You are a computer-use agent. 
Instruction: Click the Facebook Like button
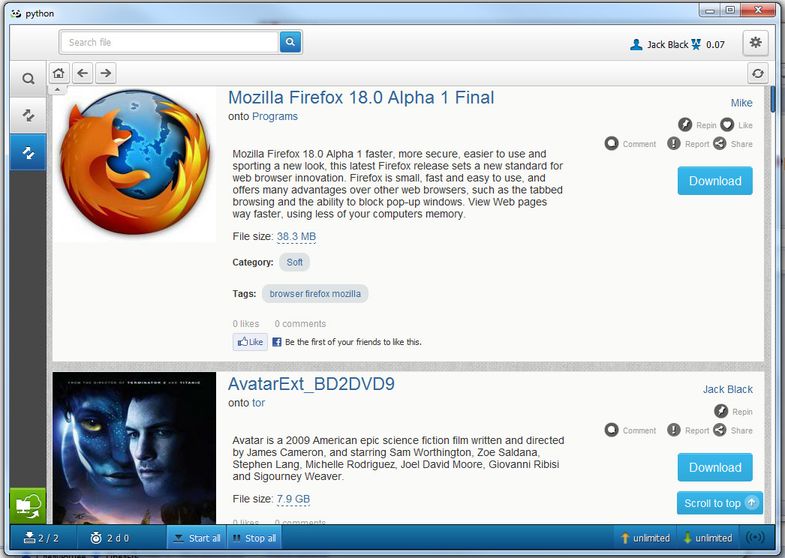(250, 342)
